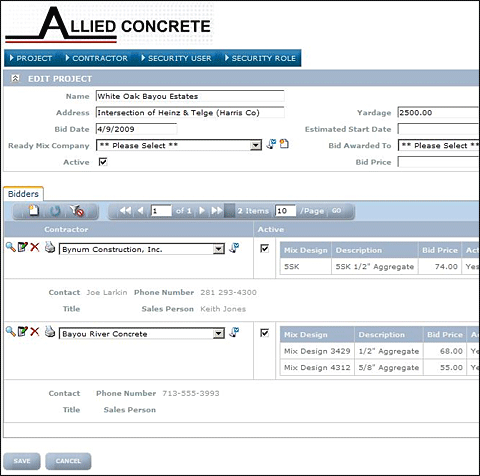Viewport: 480px width, 476px height.
Task: Select the Bidders tab
Action: (23, 194)
